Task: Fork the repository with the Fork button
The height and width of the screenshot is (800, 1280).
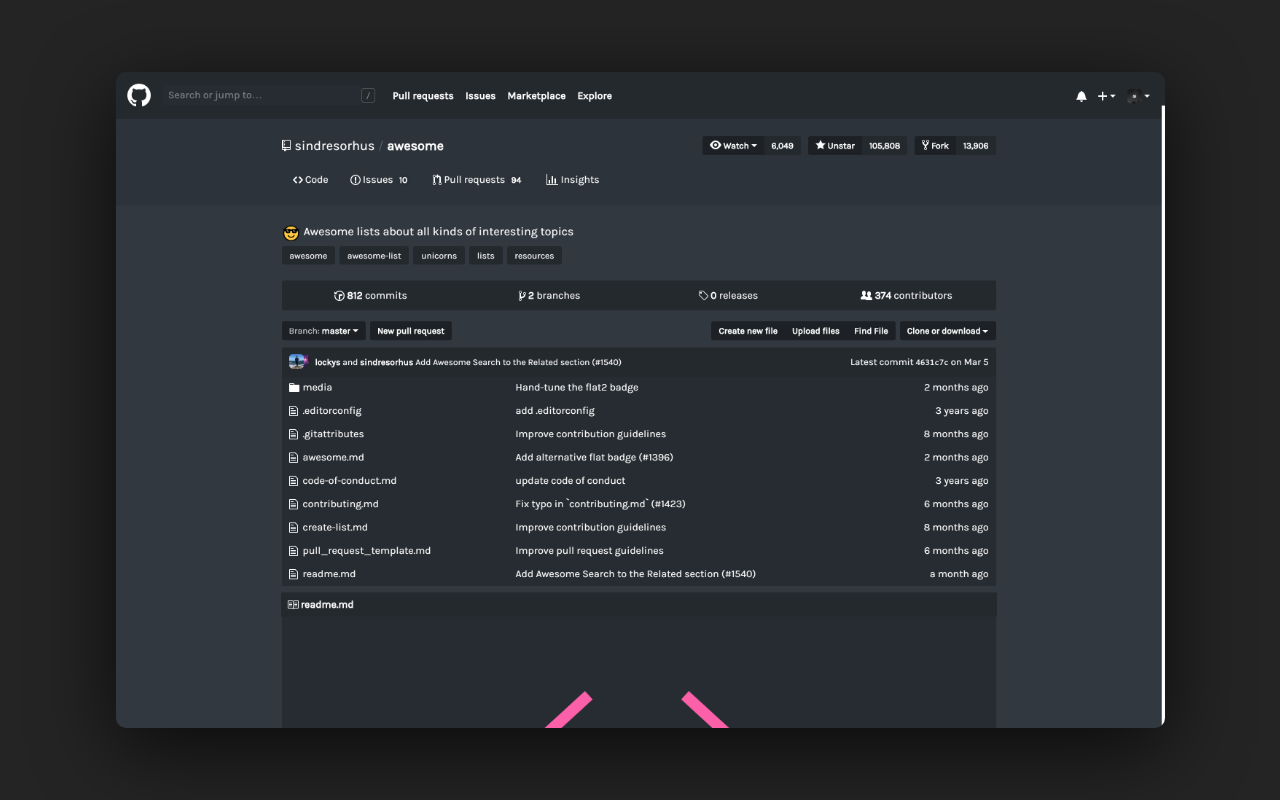Action: point(935,146)
